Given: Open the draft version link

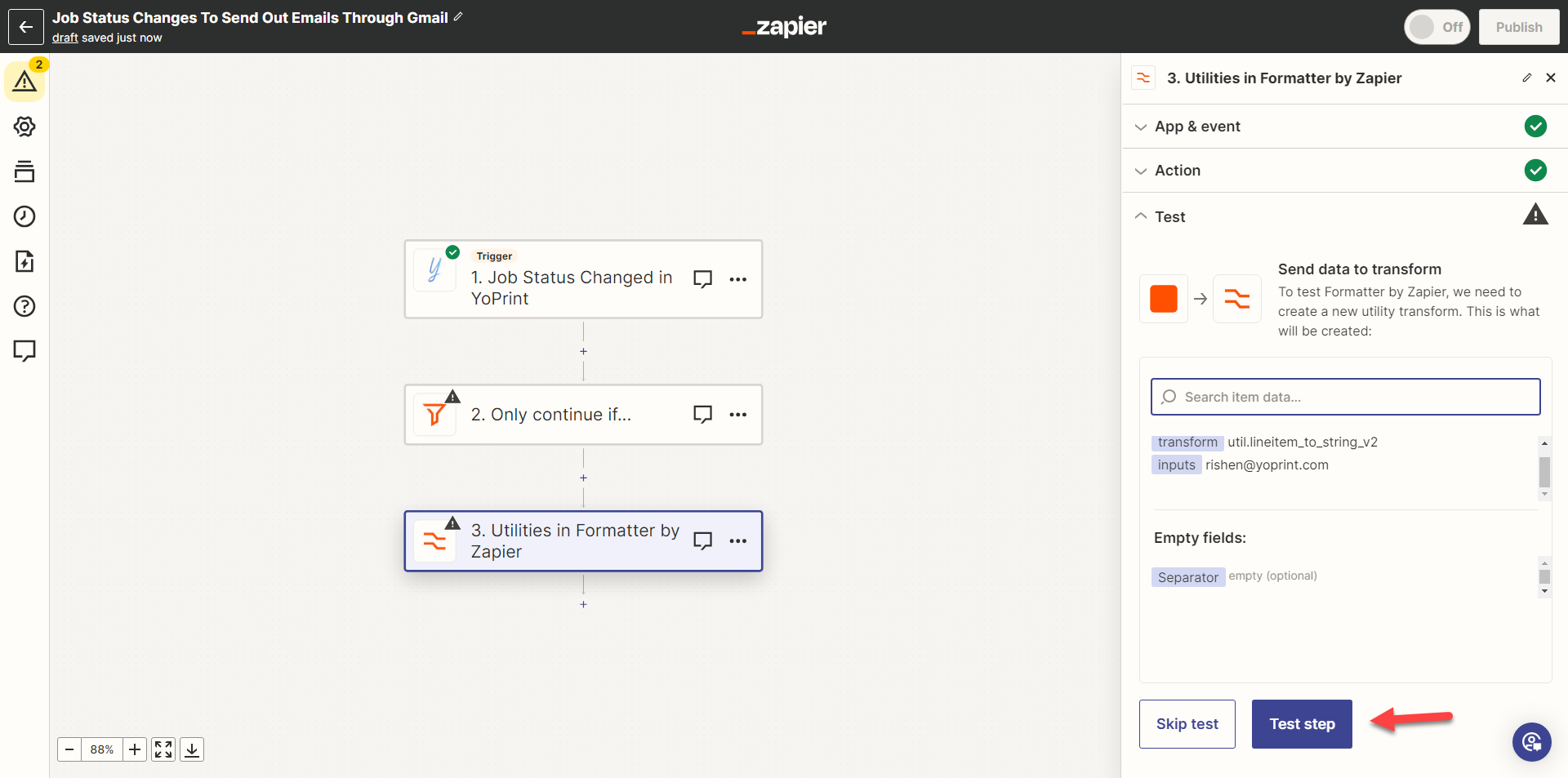Looking at the screenshot, I should tap(65, 38).
